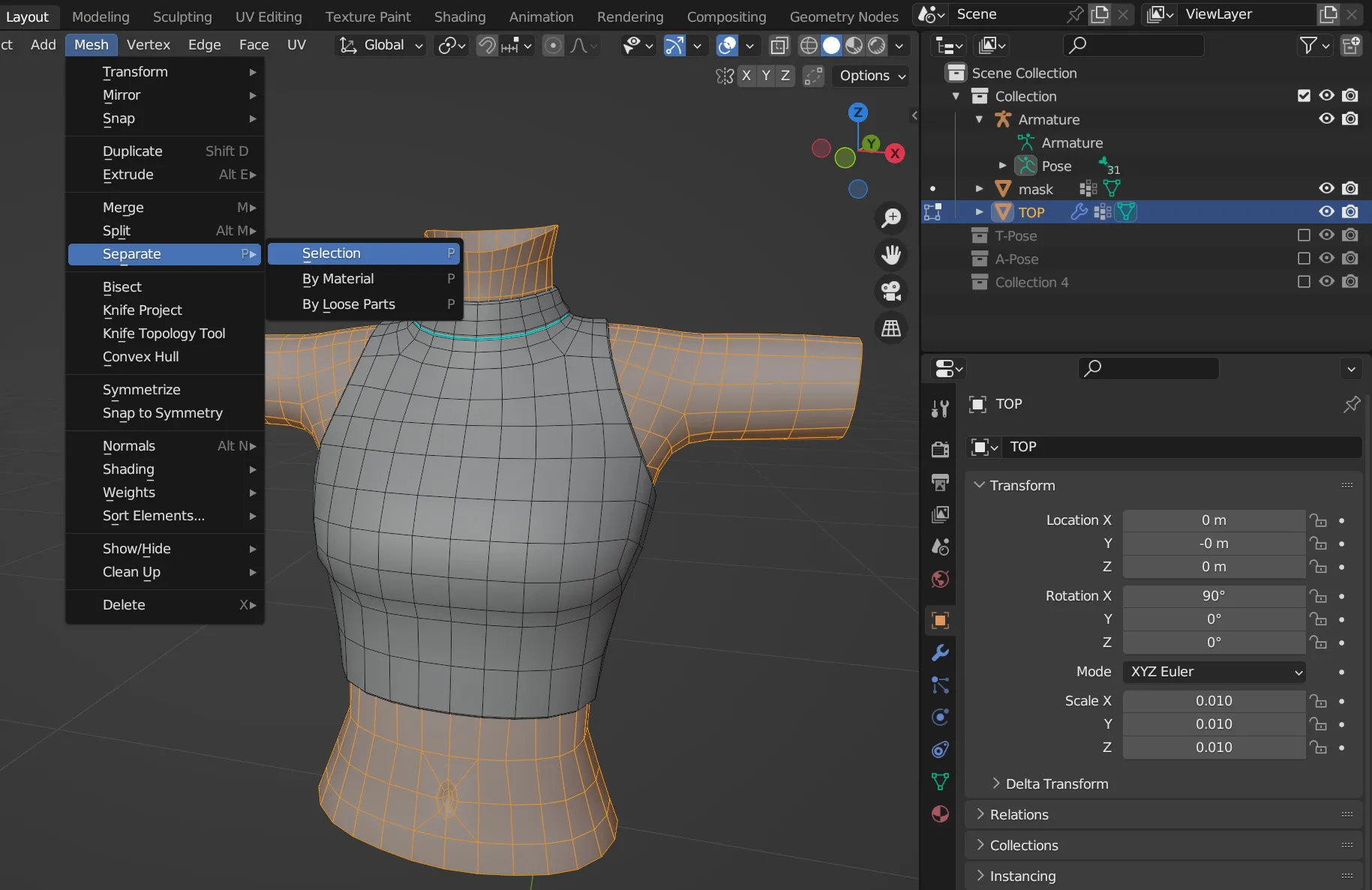Select wireframe viewport shading
Image resolution: width=1372 pixels, height=890 pixels.
(809, 46)
